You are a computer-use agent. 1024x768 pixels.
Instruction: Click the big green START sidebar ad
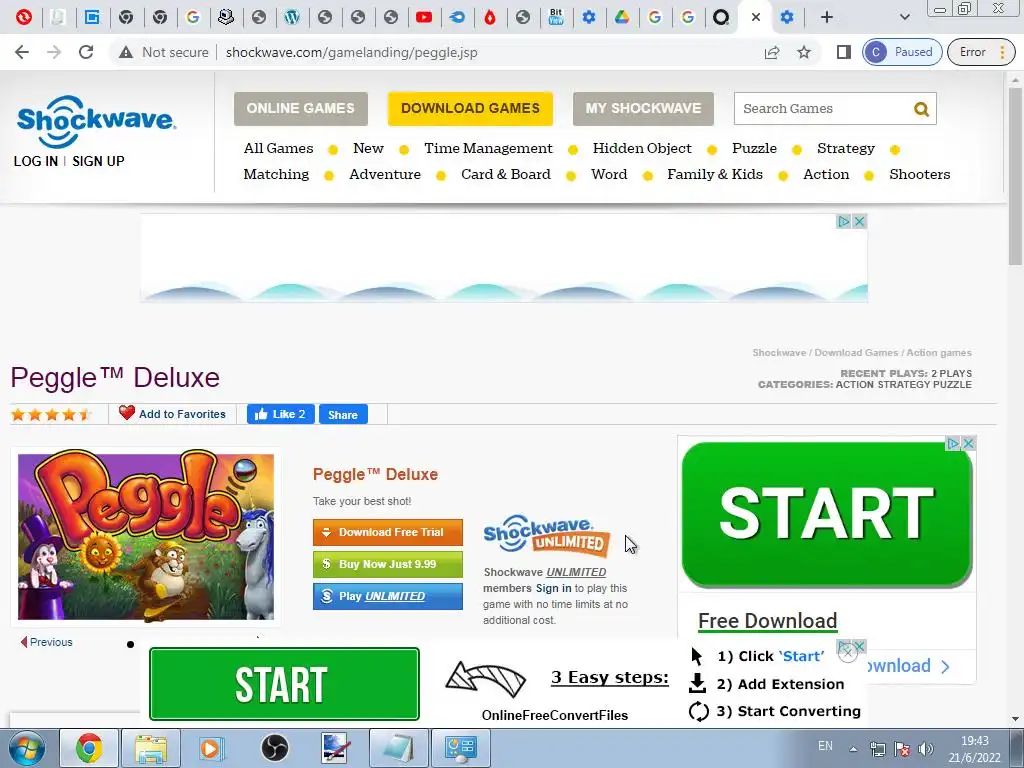(827, 515)
